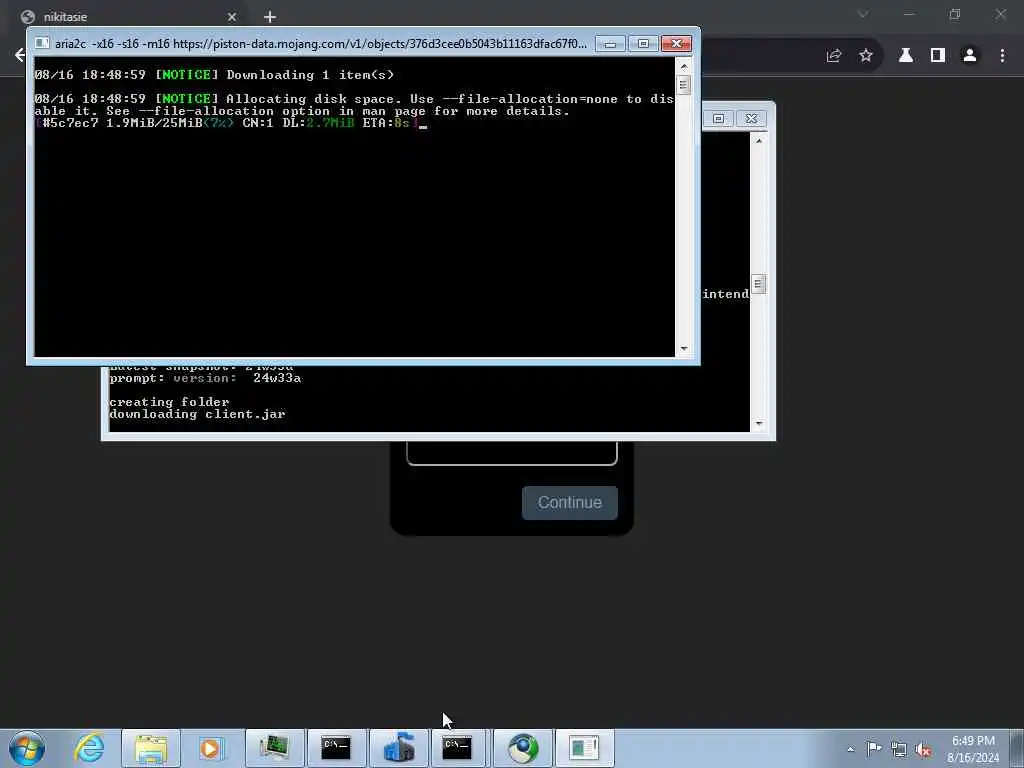1024x768 pixels.
Task: Bookmark this page with the star icon
Action: tap(866, 56)
